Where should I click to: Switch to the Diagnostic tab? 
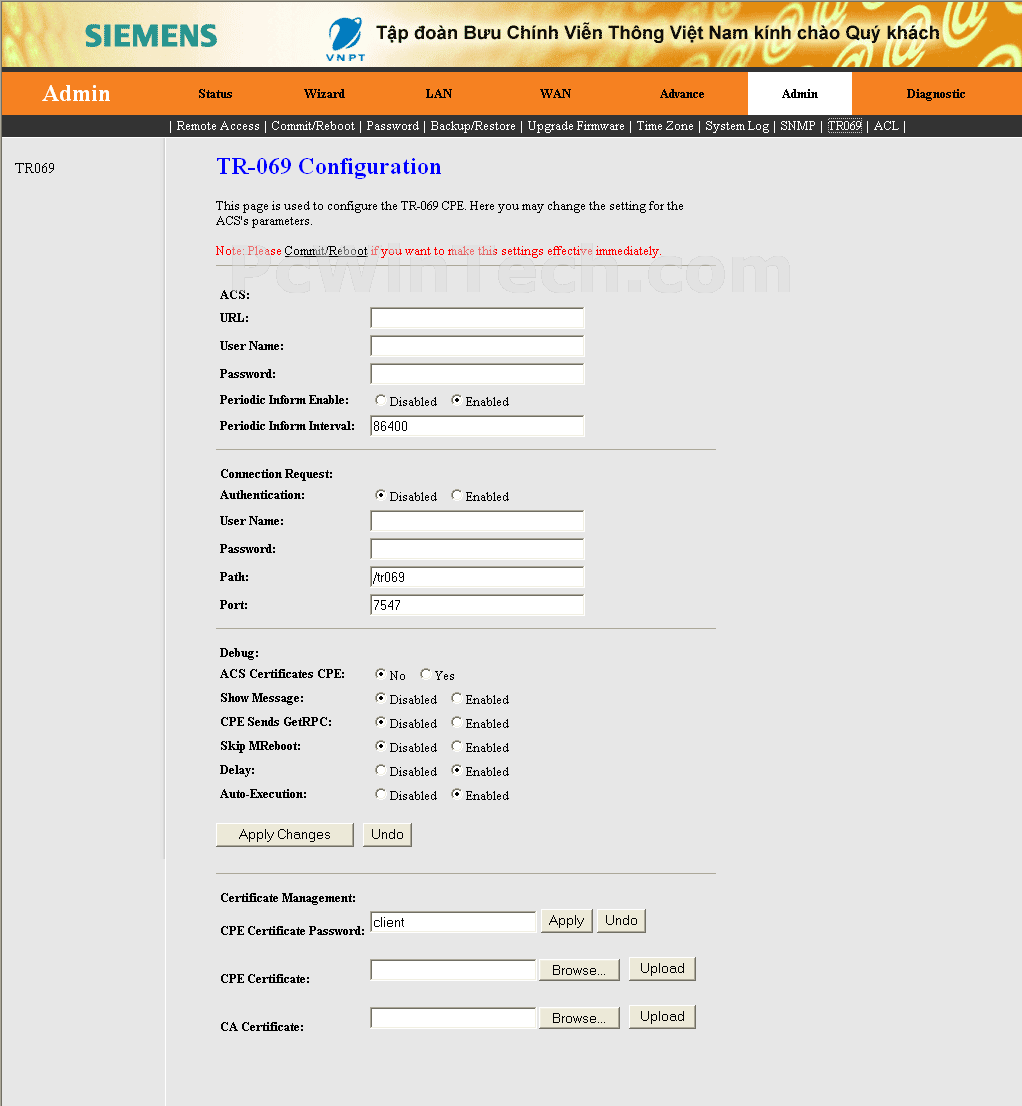[935, 94]
